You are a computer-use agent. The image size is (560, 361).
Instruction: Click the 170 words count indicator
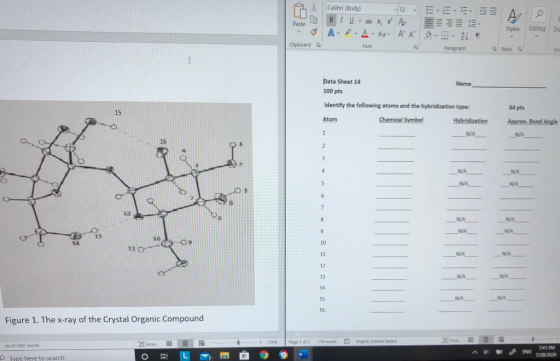coord(327,342)
